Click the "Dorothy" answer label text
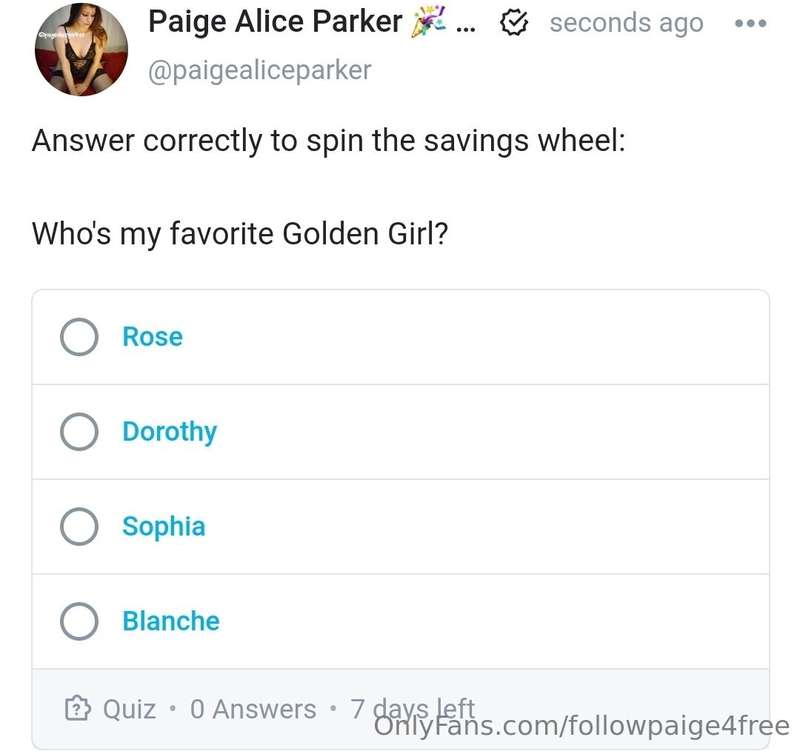 coord(170,433)
